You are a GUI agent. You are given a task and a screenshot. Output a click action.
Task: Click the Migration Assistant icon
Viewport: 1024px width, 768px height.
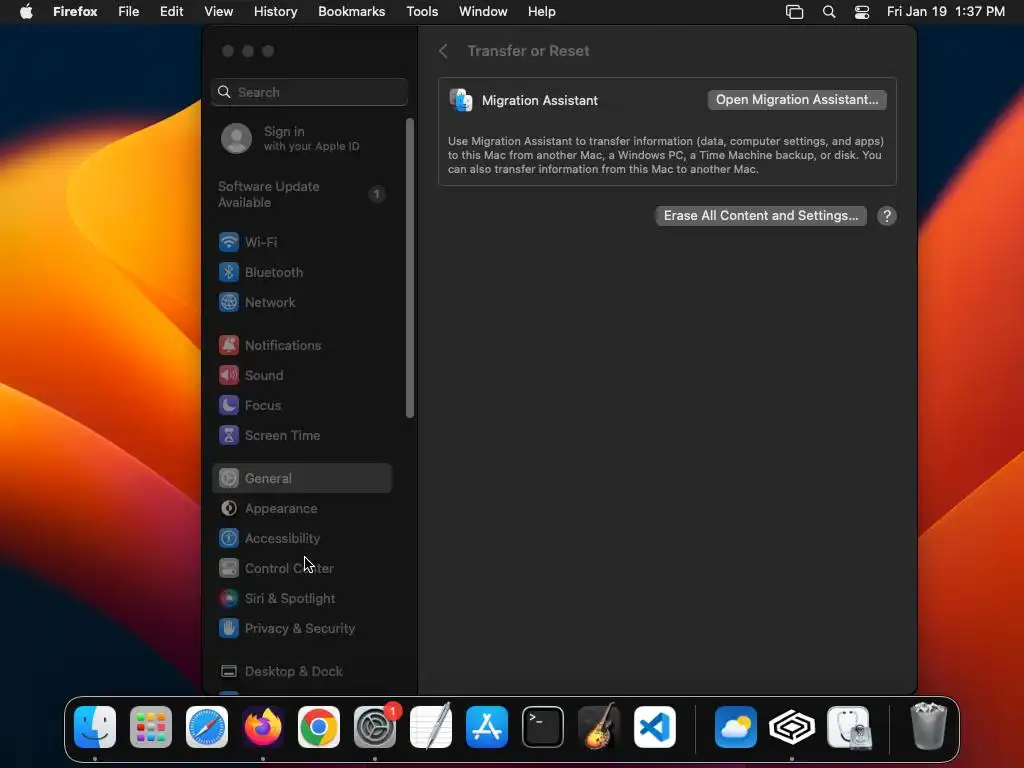(461, 101)
